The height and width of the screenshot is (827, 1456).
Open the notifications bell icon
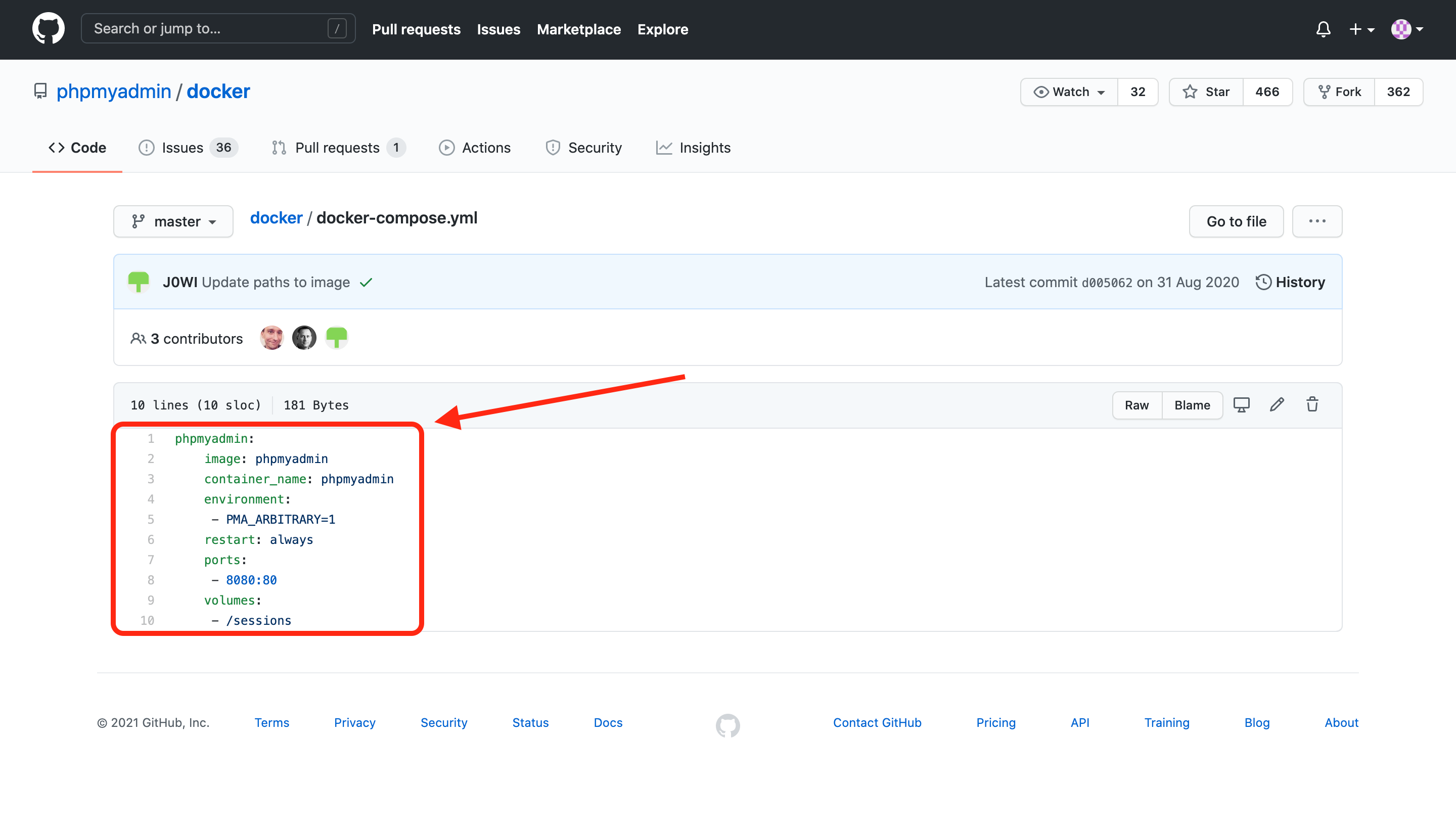(x=1323, y=29)
